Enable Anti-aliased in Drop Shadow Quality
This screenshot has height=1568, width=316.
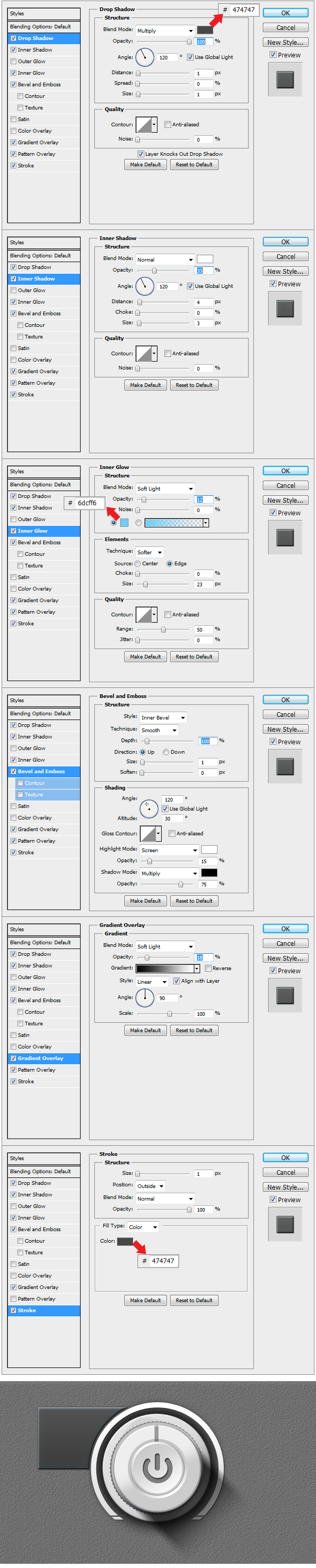[167, 125]
